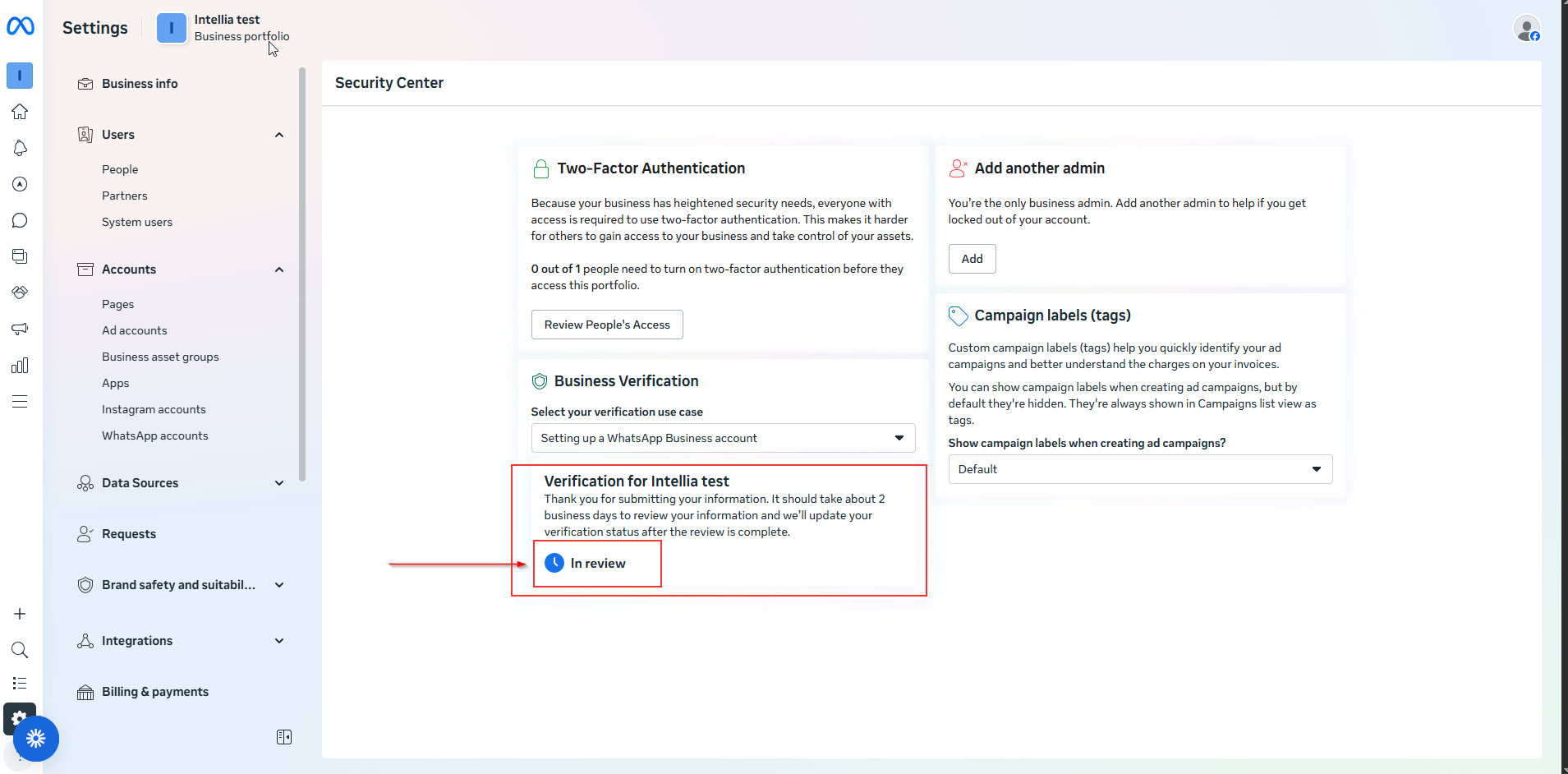Open notifications via the bell icon

tap(20, 148)
